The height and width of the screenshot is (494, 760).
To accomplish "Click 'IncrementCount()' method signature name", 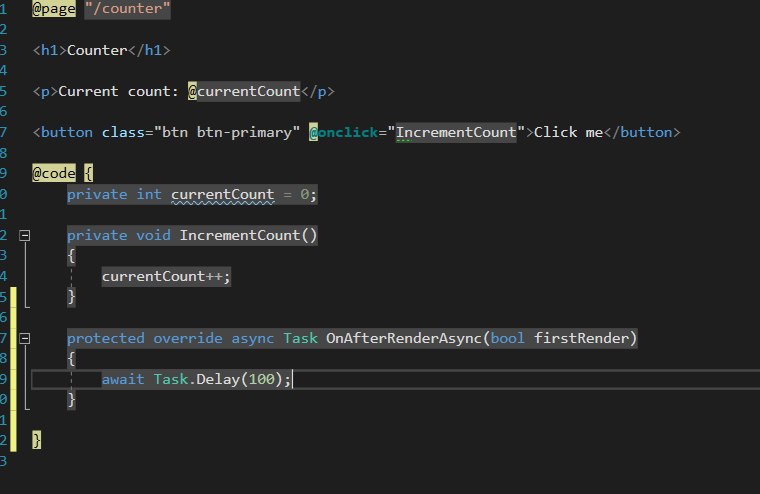I will (x=248, y=235).
